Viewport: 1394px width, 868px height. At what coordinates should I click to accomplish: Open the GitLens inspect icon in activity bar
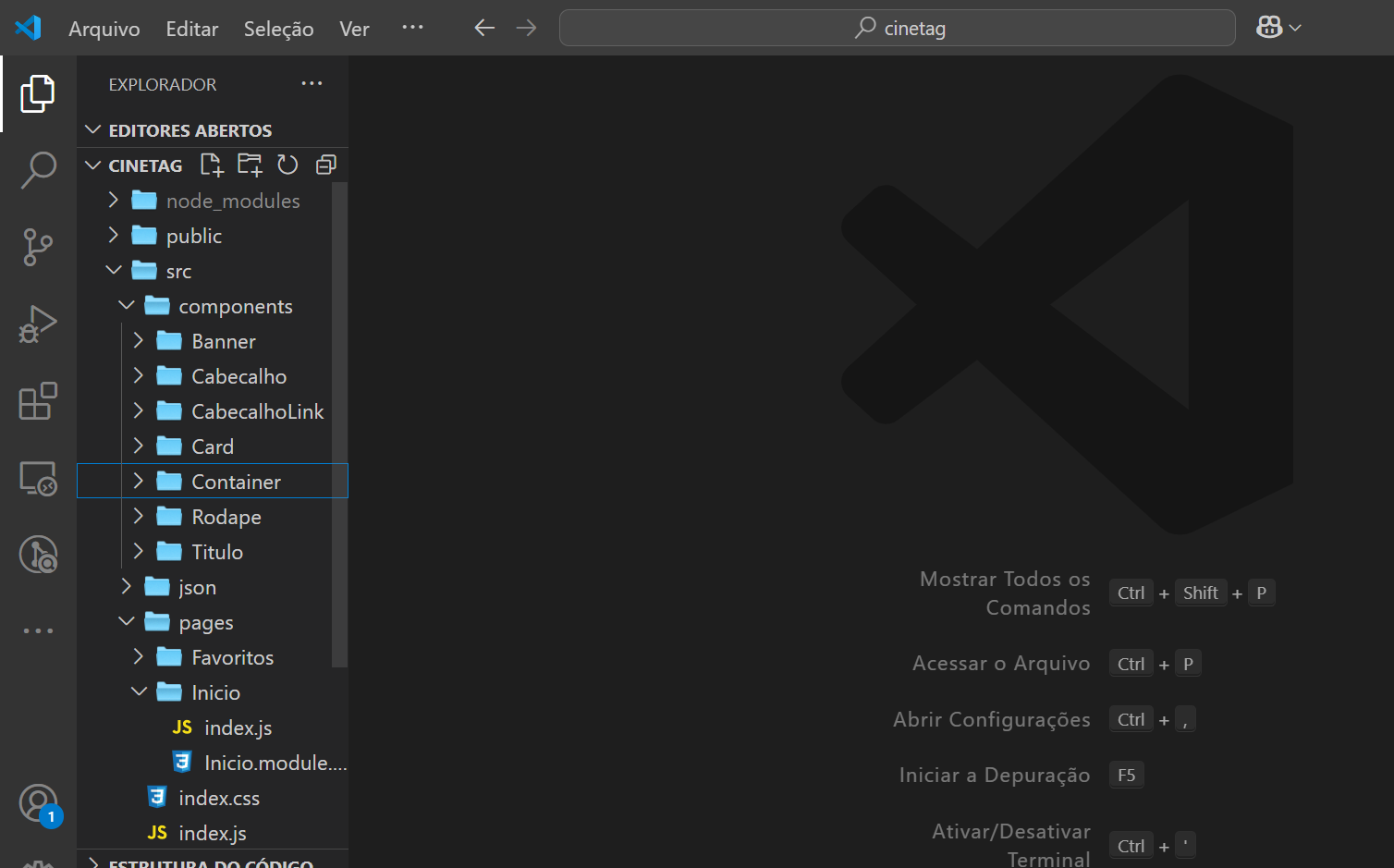tap(38, 555)
